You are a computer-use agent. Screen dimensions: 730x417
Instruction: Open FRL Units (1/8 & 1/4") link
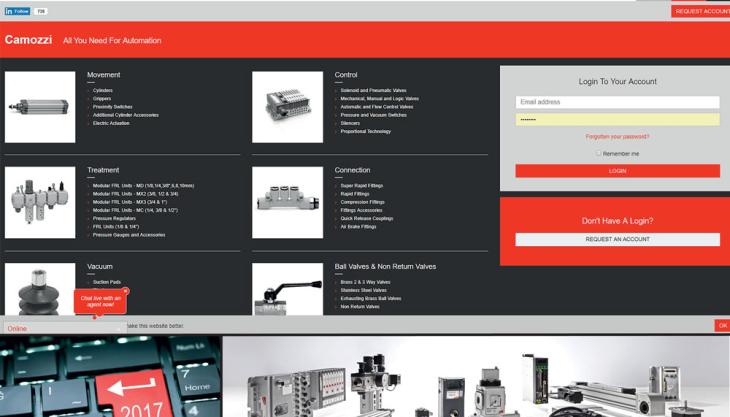click(x=116, y=227)
